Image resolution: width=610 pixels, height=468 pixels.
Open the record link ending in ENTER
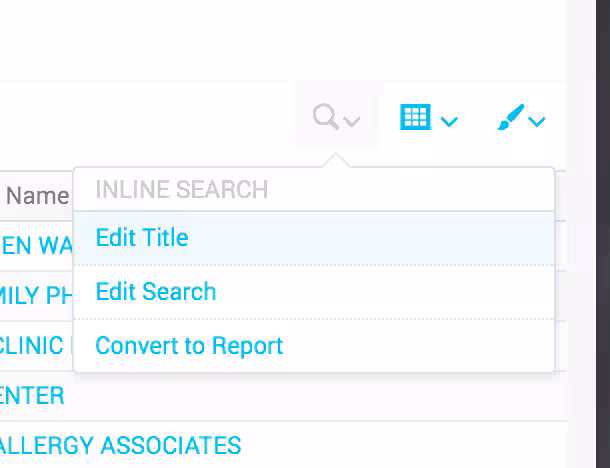tap(32, 396)
